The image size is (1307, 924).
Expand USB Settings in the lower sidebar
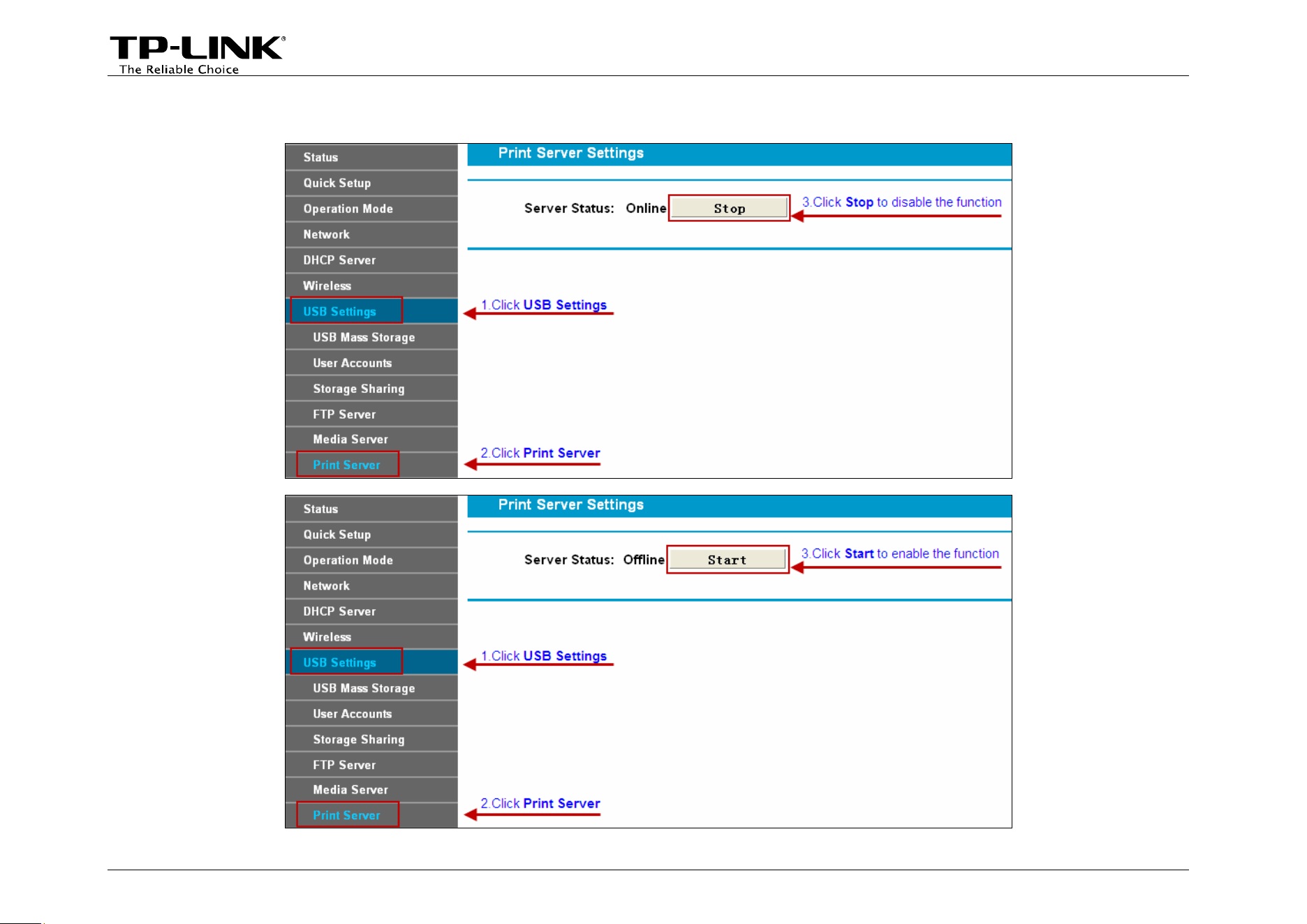pyautogui.click(x=371, y=662)
